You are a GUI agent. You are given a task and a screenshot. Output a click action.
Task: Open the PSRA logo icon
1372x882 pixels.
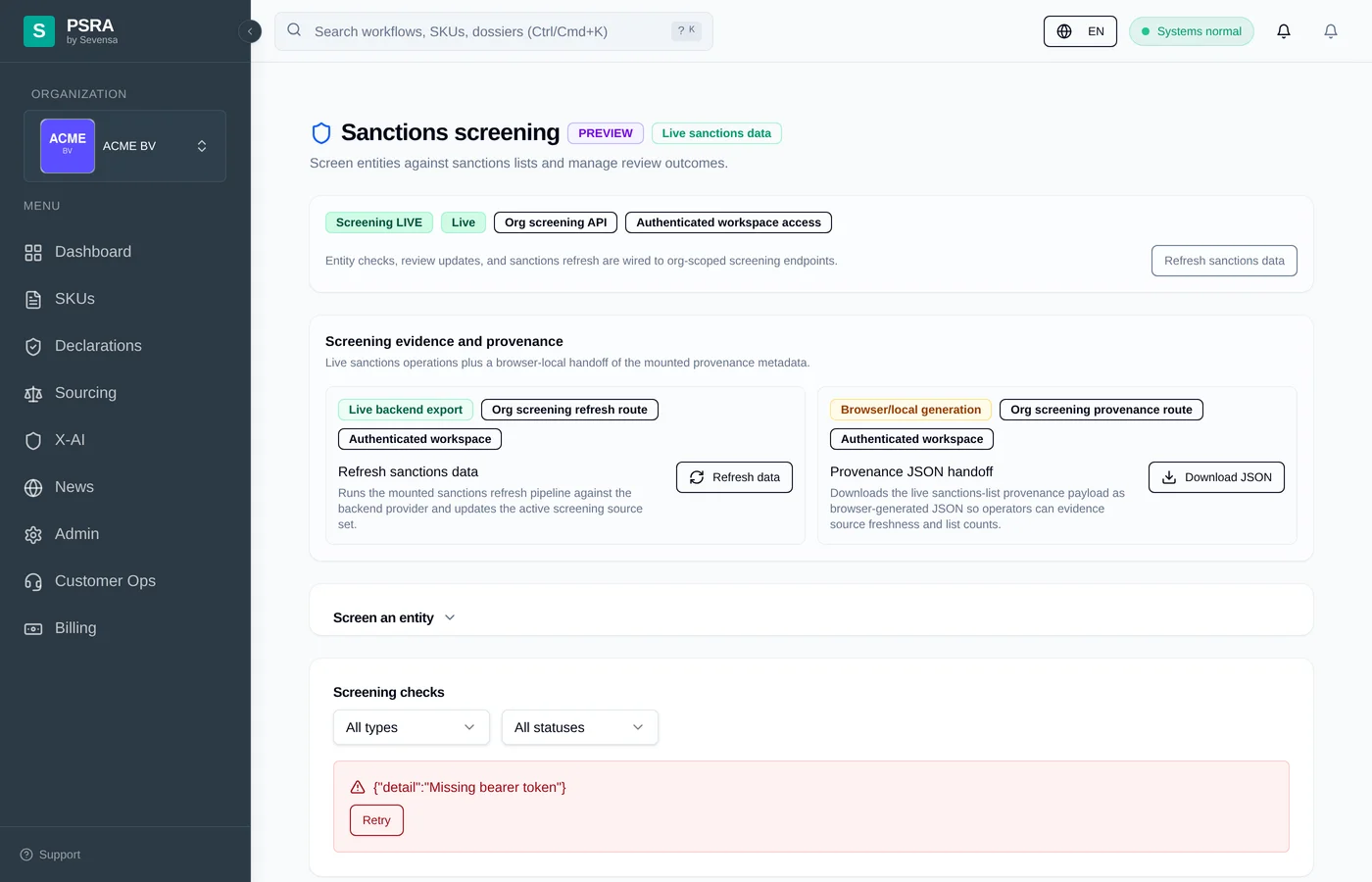click(x=39, y=30)
